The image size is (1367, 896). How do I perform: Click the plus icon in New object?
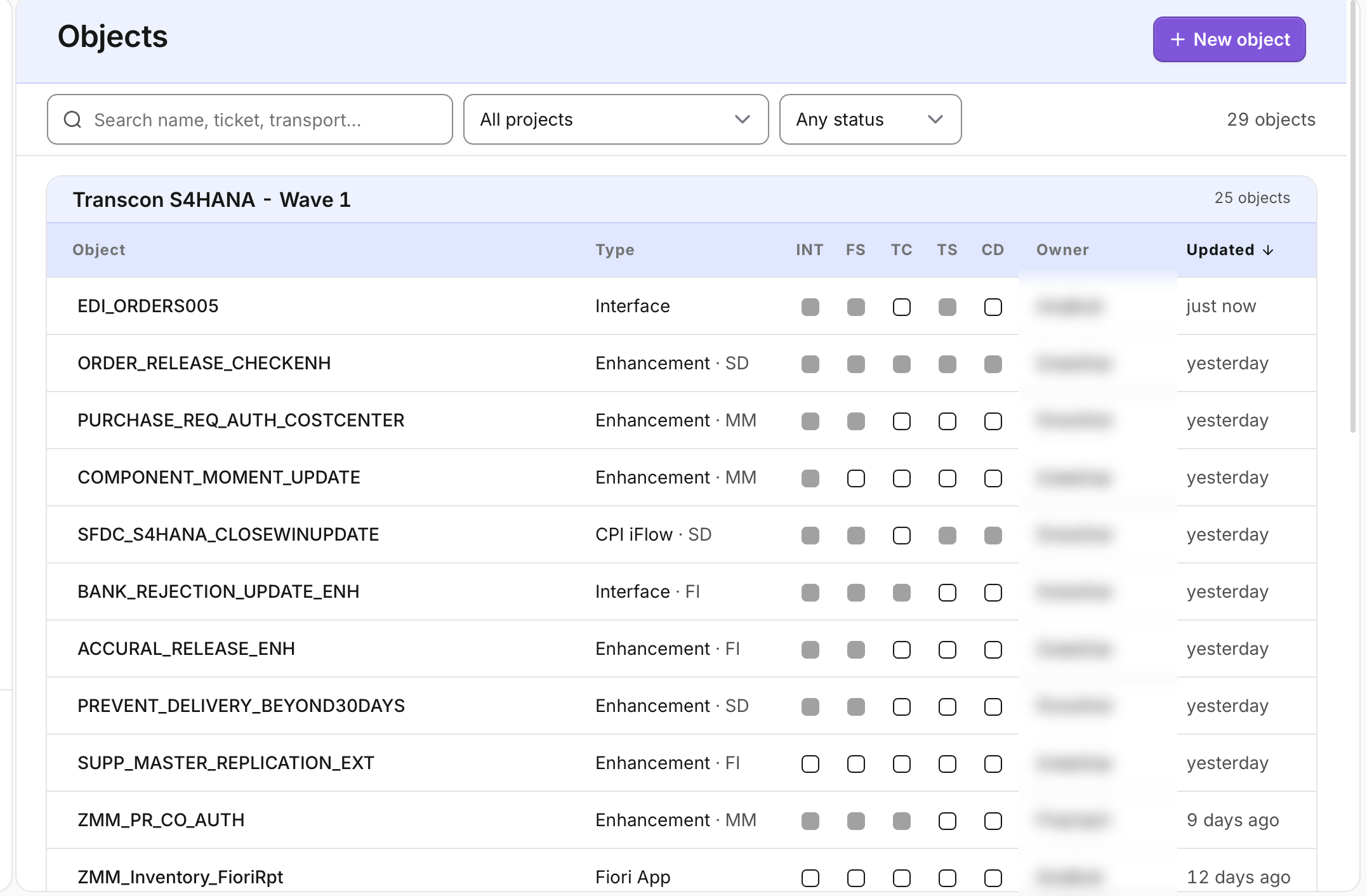(1177, 39)
